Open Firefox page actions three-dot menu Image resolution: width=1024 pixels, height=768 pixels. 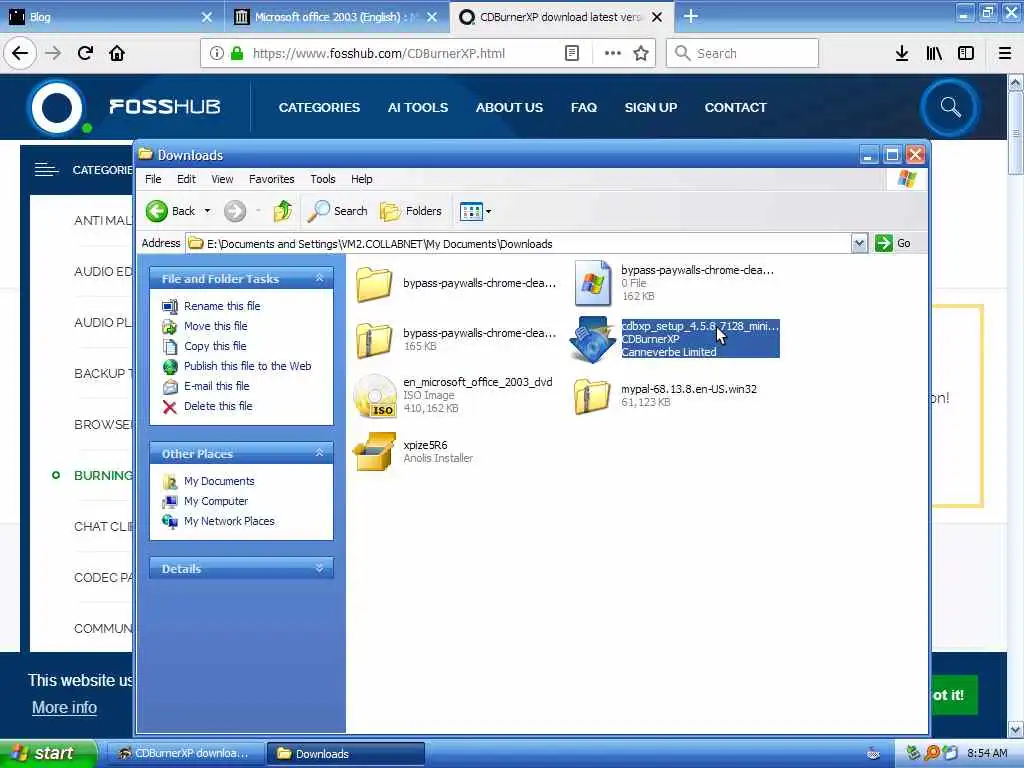point(612,53)
